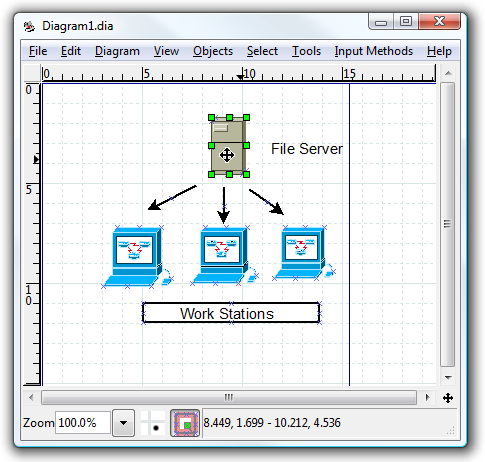Click the horizontal scrollbar thumb
This screenshot has width=485, height=462.
[x=229, y=397]
